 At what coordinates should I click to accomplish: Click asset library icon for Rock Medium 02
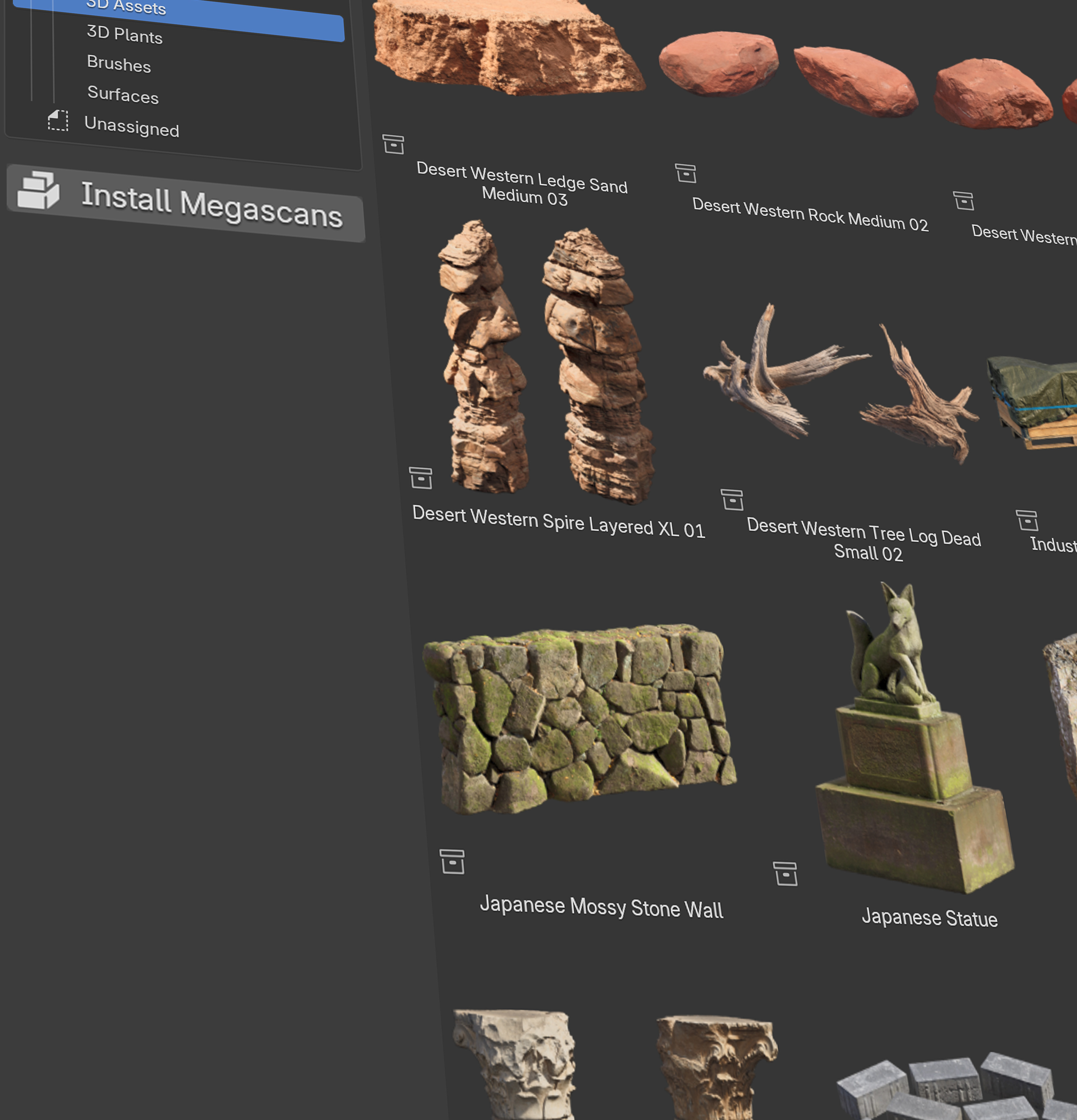685,173
